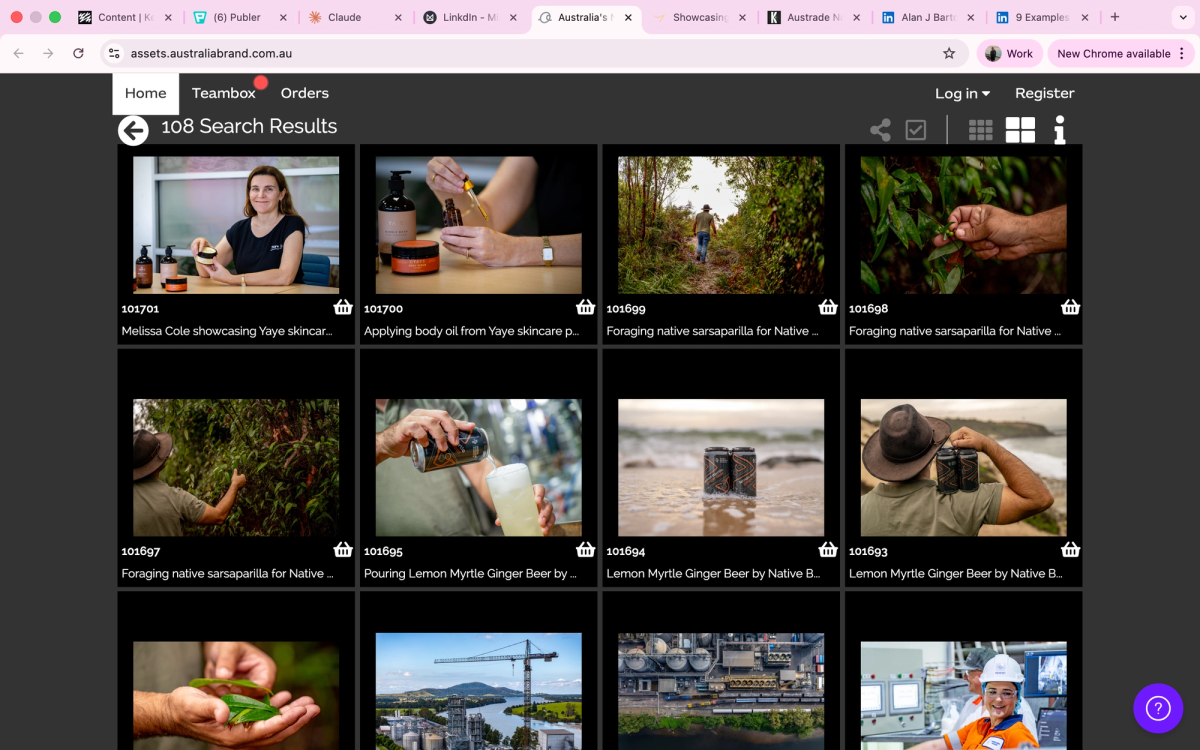
Task: Add asset 101699 to basket
Action: click(x=828, y=307)
